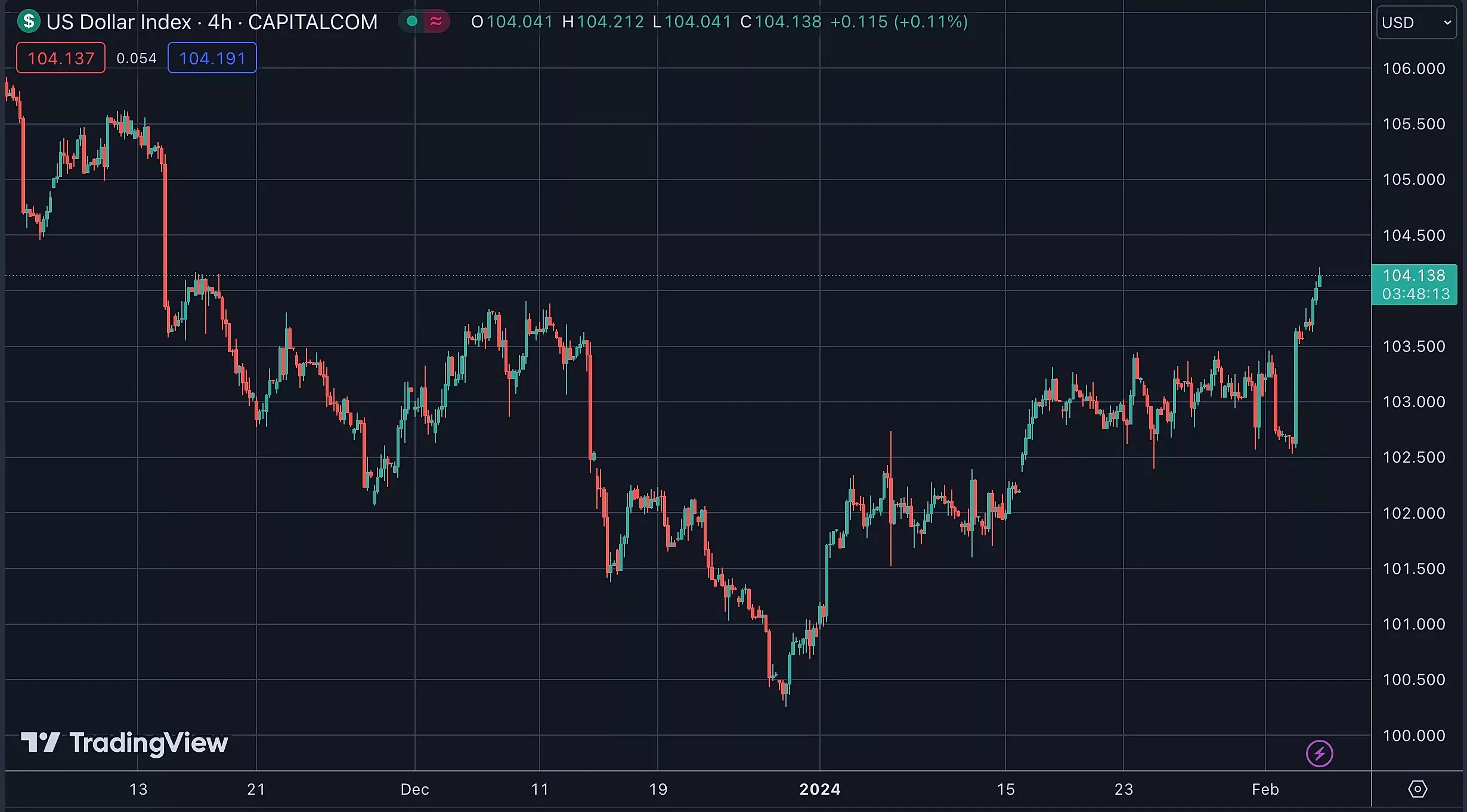Click the 100.000 level on price scale
The height and width of the screenshot is (812, 1467).
[x=1414, y=736]
